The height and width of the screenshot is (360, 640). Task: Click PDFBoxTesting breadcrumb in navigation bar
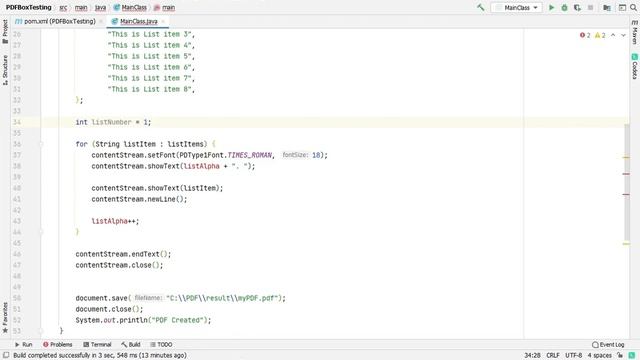click(29, 7)
